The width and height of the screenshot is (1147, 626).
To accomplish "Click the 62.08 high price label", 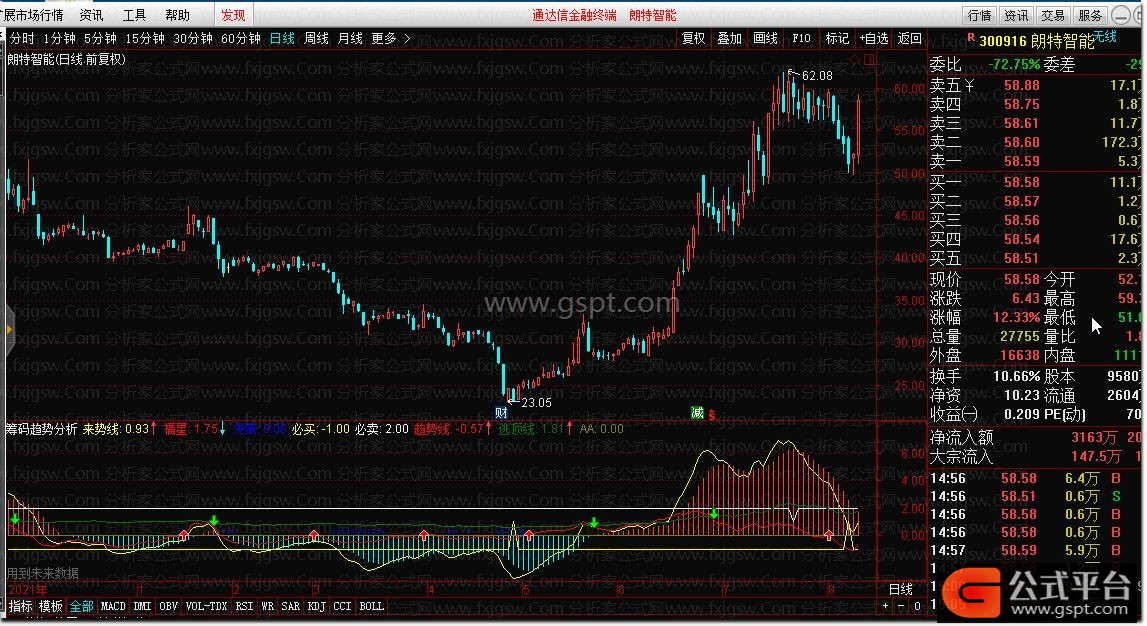I will coord(817,75).
